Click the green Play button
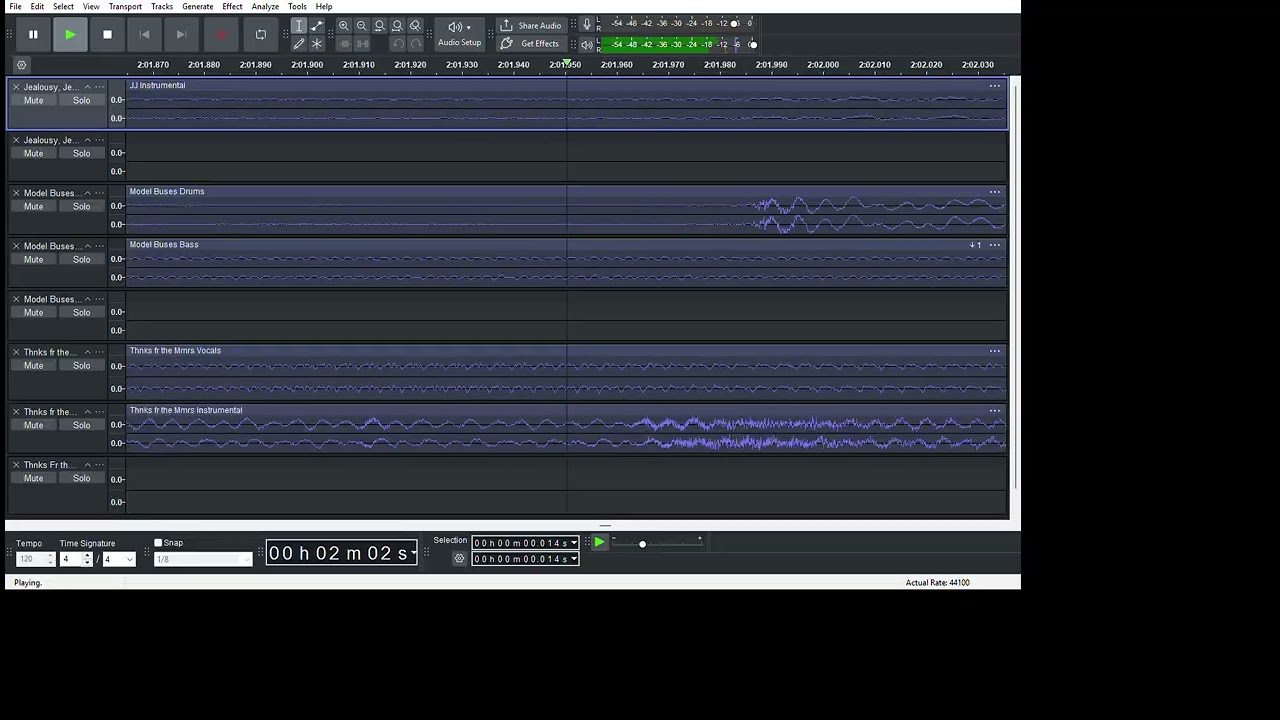Screen dimensions: 1280x720 [x=70, y=35]
